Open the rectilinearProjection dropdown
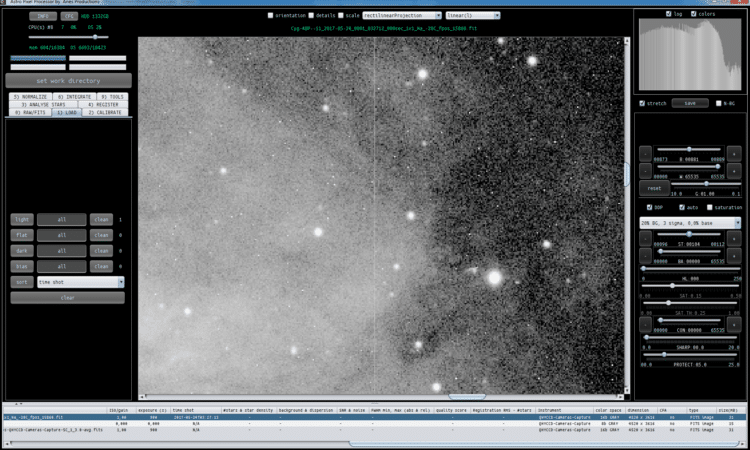The height and width of the screenshot is (450, 750). 402,15
